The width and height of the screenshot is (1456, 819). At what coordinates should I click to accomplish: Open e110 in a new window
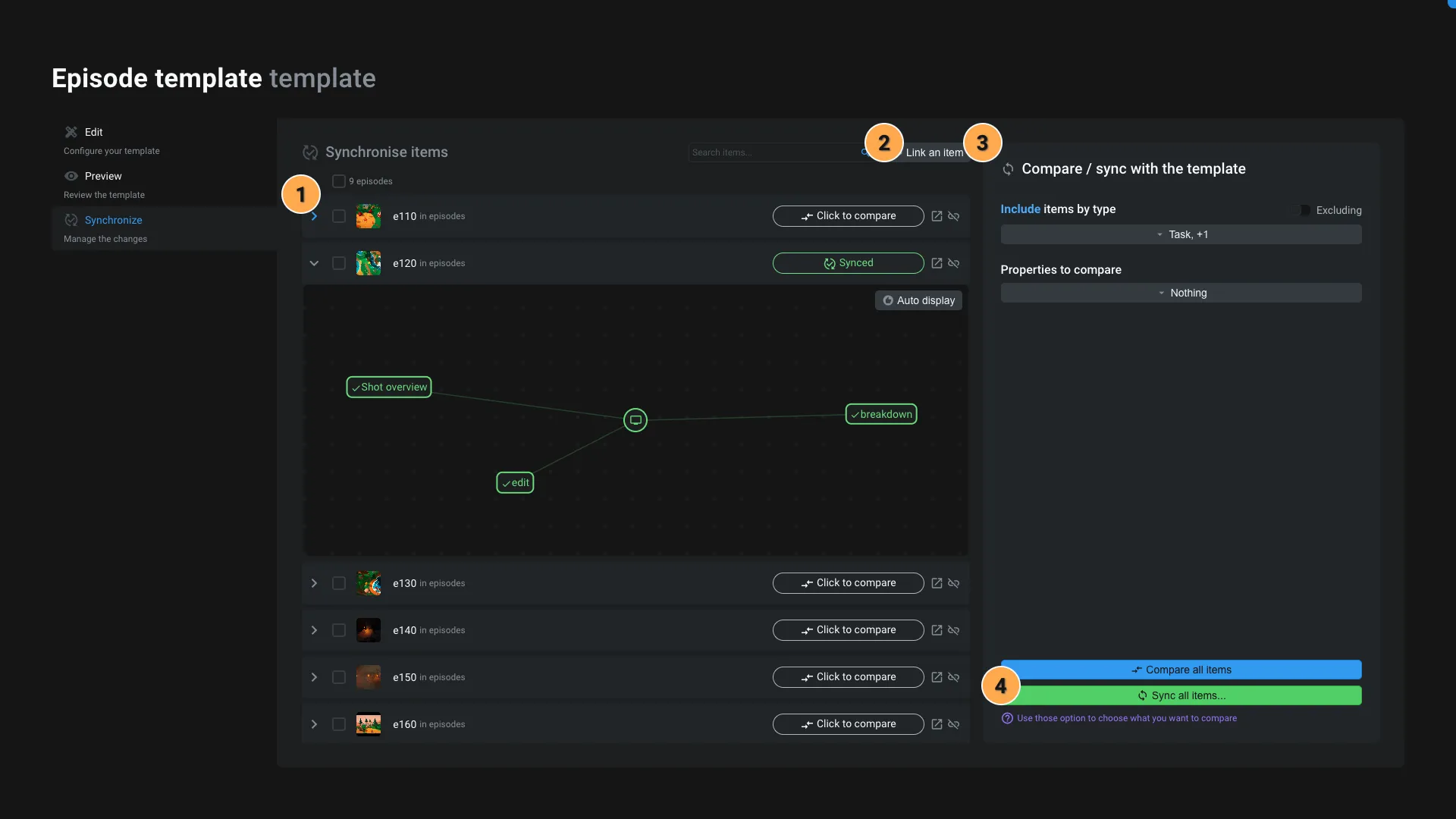click(937, 216)
